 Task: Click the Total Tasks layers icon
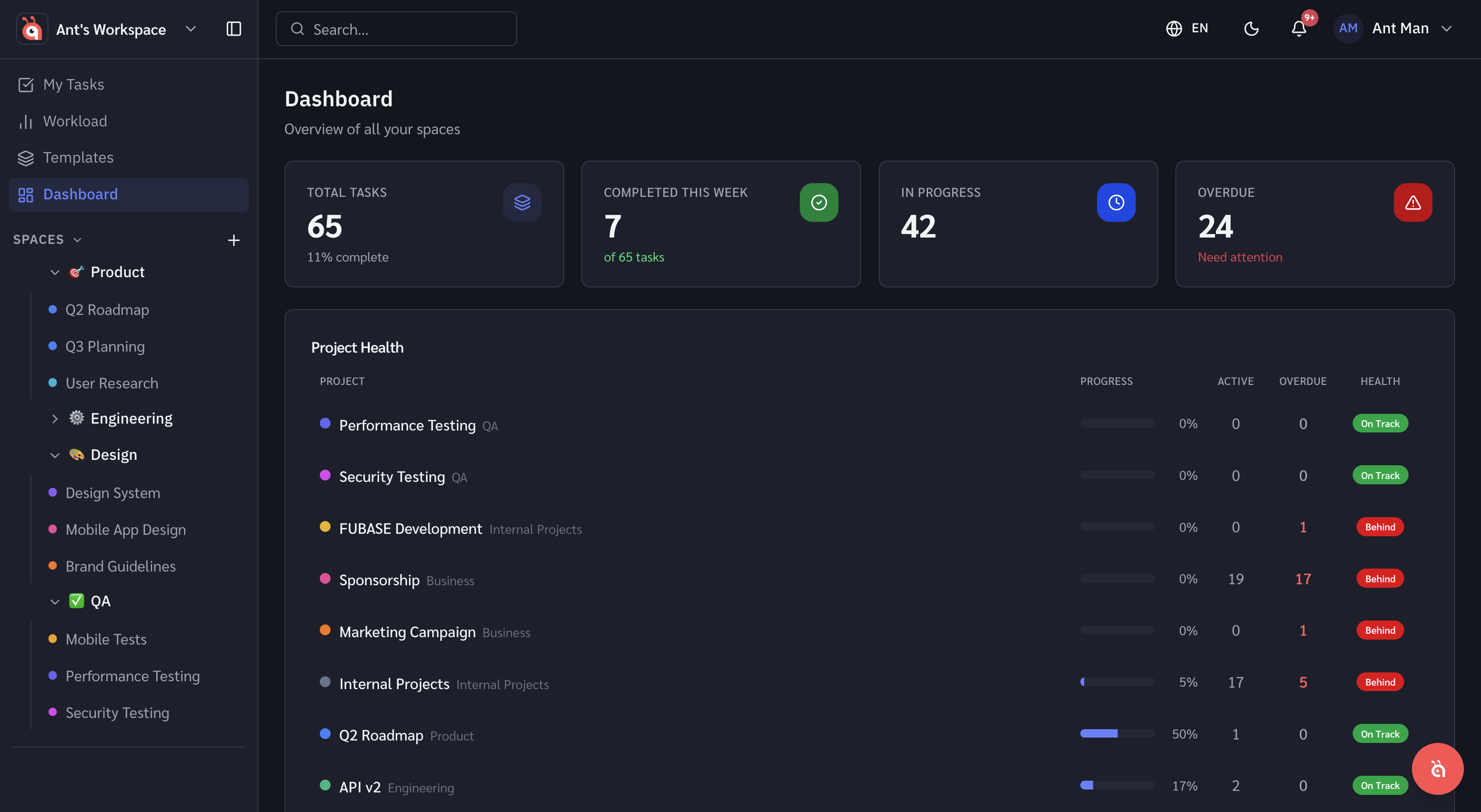click(522, 202)
